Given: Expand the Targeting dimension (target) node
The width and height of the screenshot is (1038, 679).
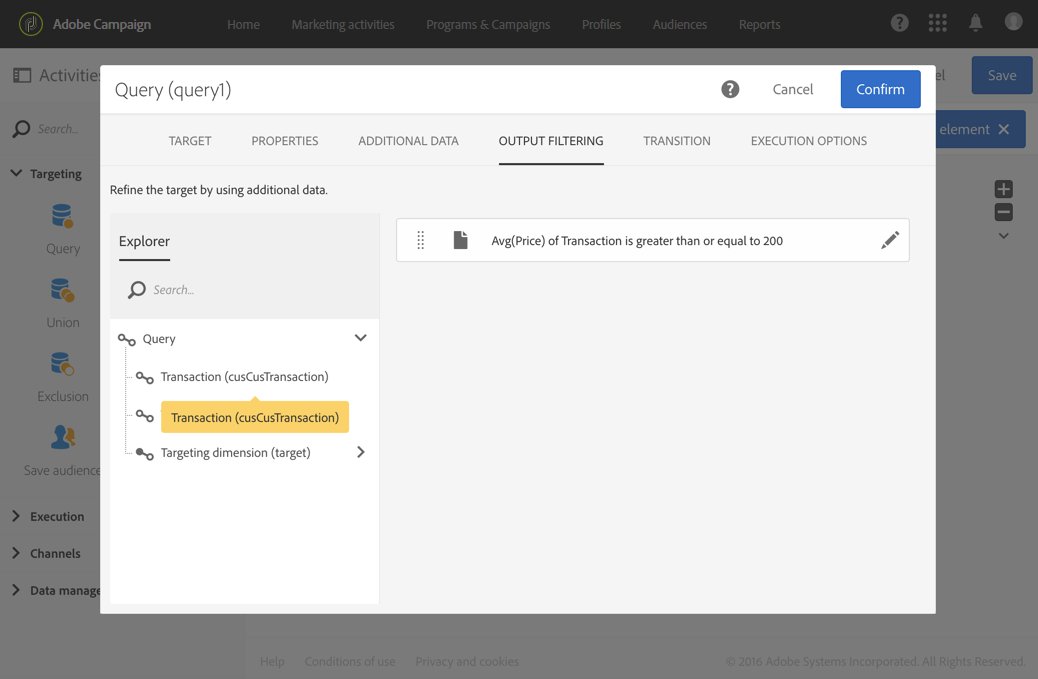Looking at the screenshot, I should pyautogui.click(x=361, y=452).
